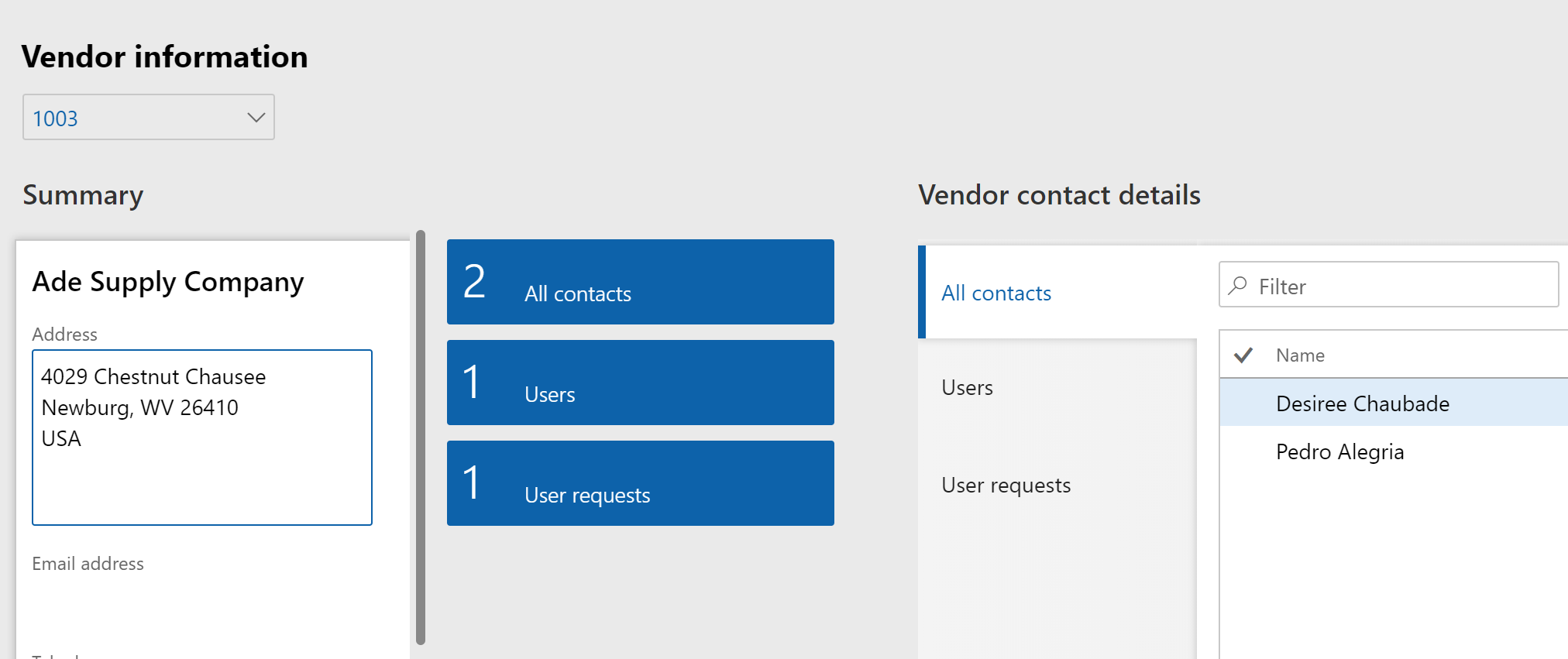Click the 1003 vendor account value
Viewport: 1568px width, 659px height.
[x=56, y=118]
